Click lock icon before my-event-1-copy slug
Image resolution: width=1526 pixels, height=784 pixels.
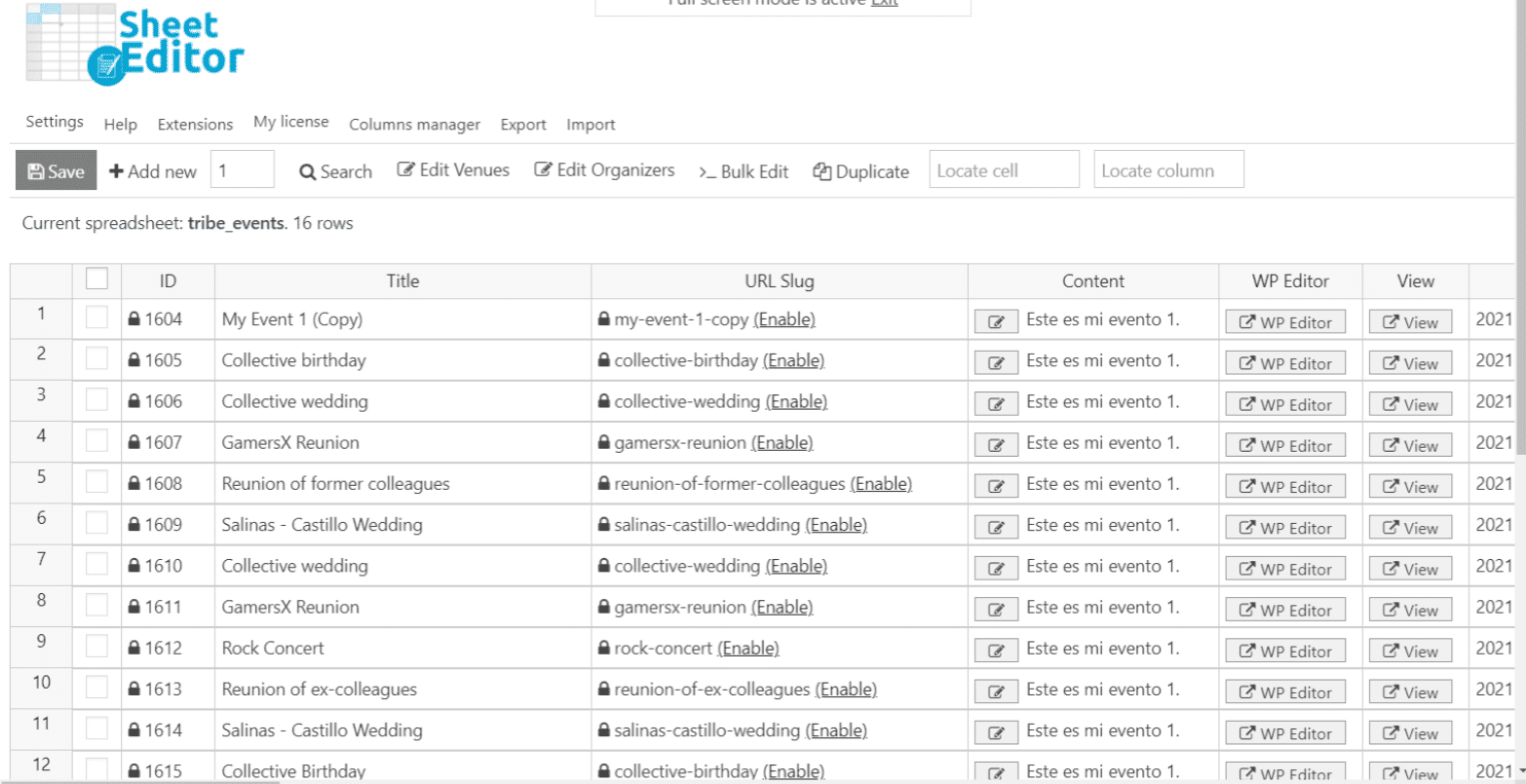604,318
